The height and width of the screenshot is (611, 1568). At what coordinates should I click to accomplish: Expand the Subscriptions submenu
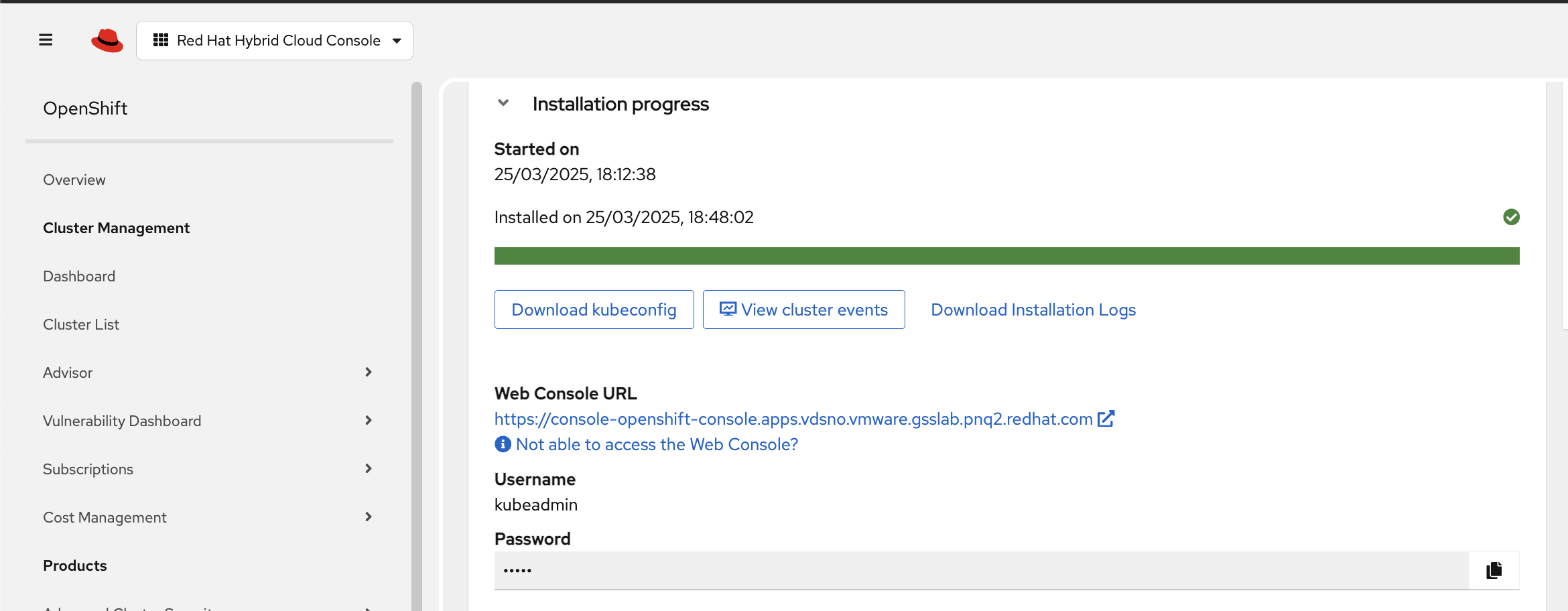(368, 469)
